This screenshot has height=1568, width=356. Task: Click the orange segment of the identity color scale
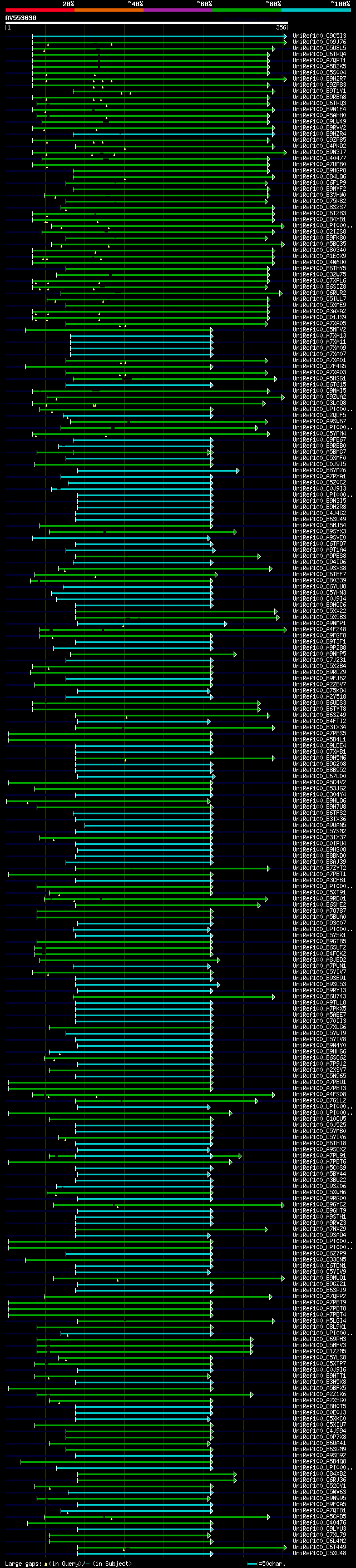(109, 10)
